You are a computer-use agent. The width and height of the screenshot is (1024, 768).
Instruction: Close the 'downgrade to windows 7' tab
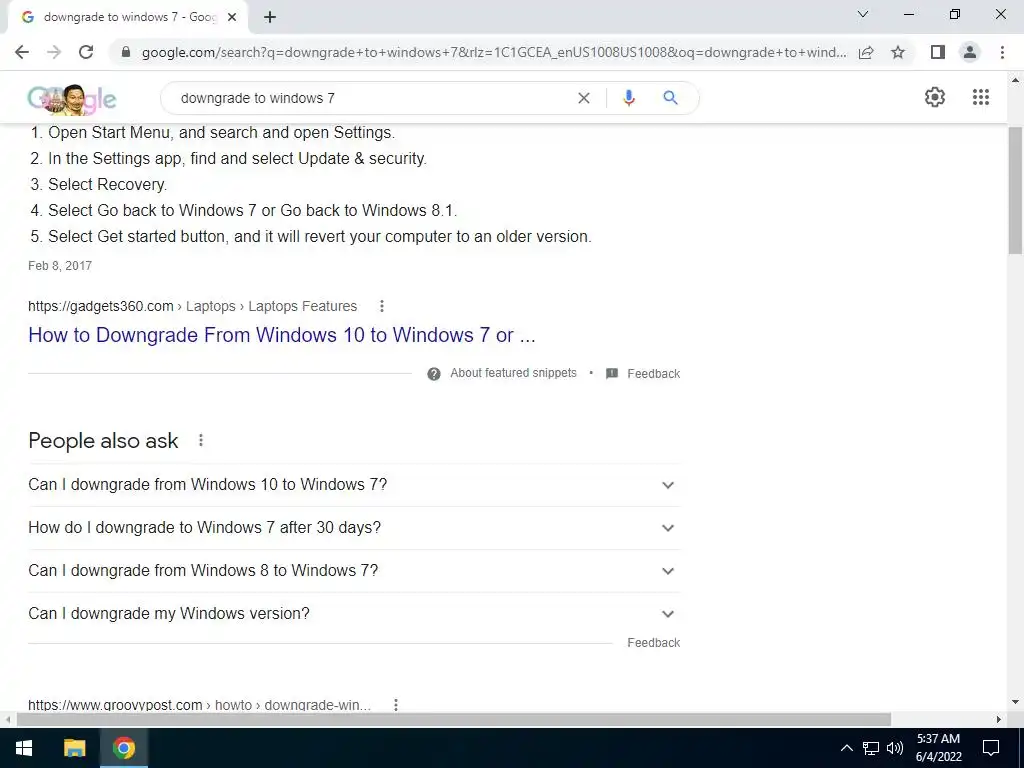click(232, 18)
